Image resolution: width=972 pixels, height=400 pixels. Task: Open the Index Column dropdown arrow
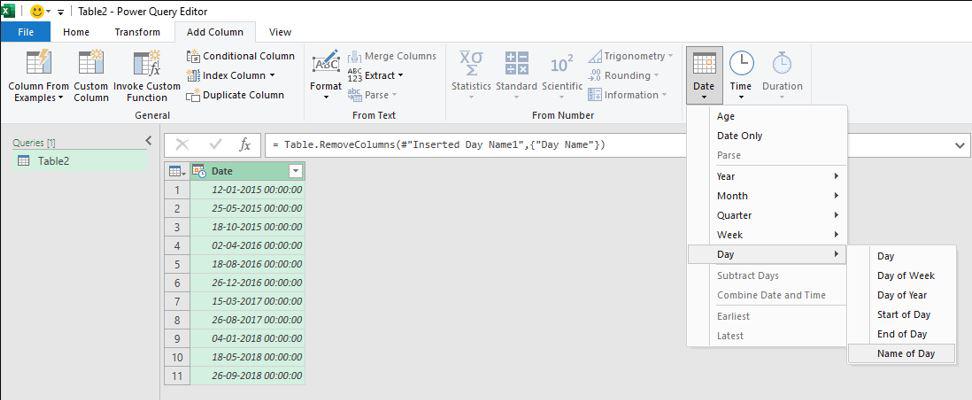tap(272, 76)
